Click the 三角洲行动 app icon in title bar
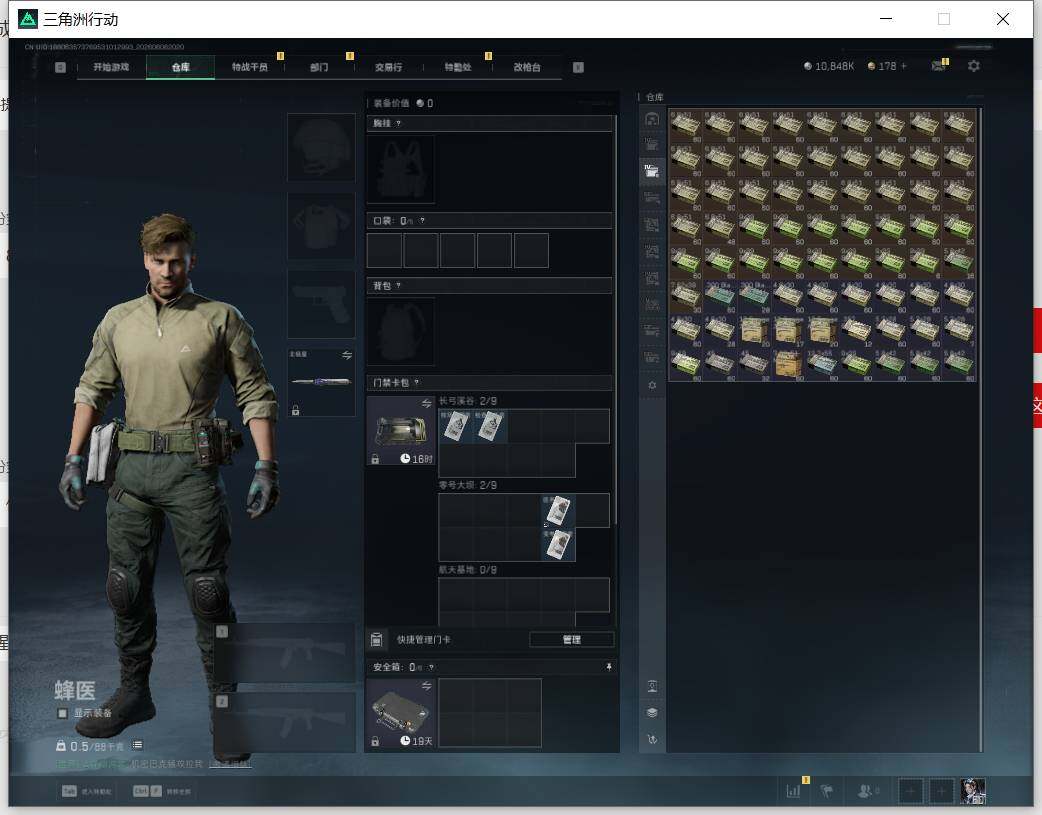The width and height of the screenshot is (1042, 815). point(28,19)
